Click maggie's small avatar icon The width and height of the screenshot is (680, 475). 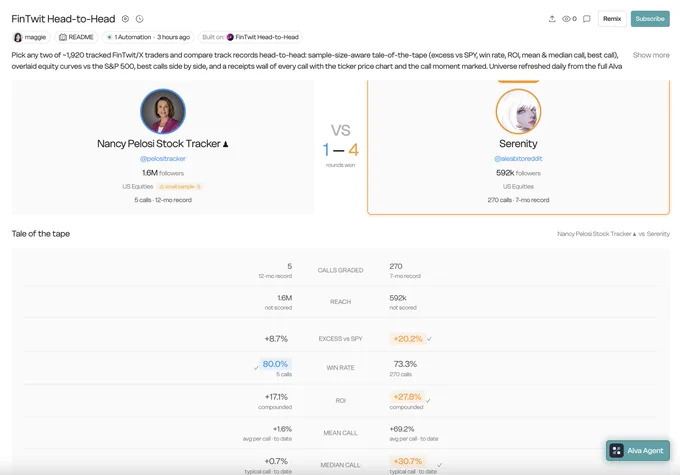tap(18, 37)
